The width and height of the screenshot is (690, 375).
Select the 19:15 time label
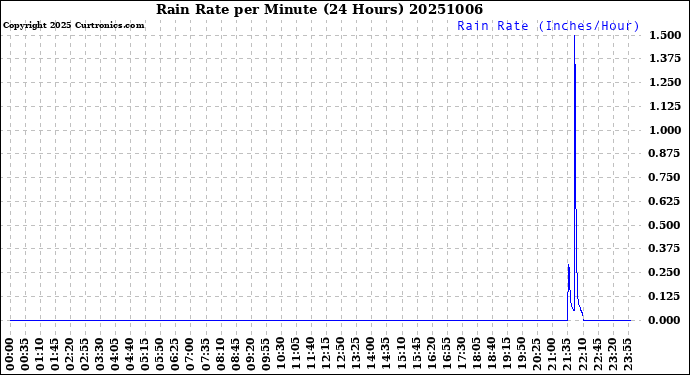[x=507, y=355]
